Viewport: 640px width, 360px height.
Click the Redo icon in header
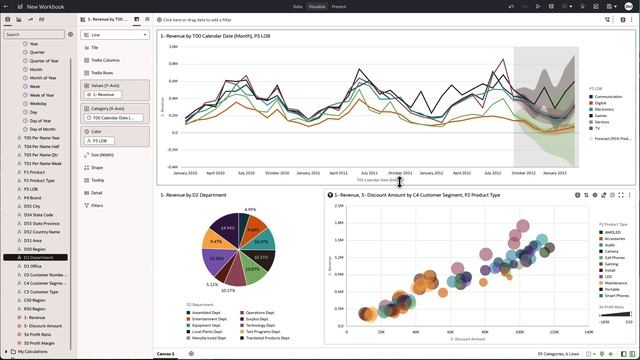coord(525,7)
